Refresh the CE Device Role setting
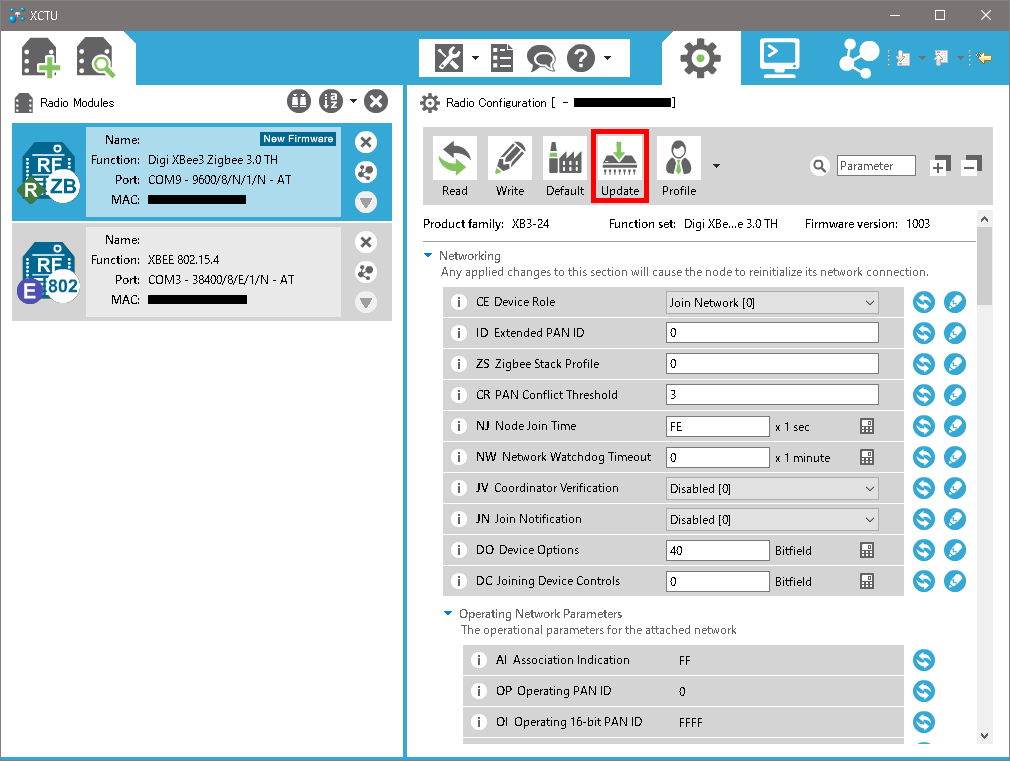 pyautogui.click(x=924, y=302)
